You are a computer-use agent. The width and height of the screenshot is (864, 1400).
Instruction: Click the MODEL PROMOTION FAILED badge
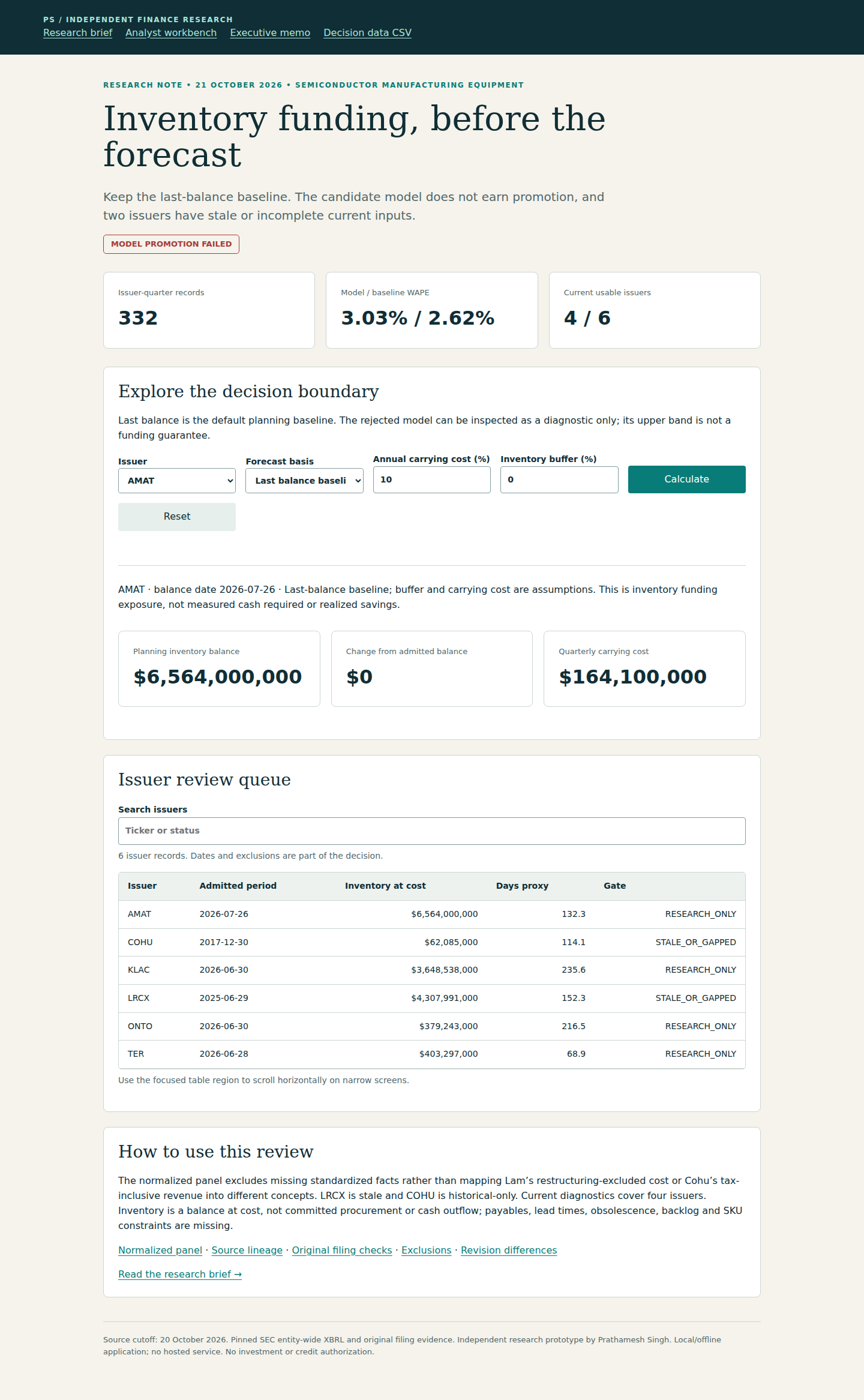pos(171,244)
